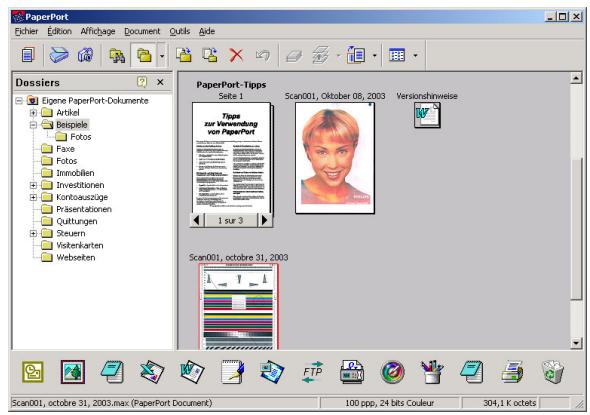
Task: Expand the Kontoauszüge folder node
Action: coord(33,197)
